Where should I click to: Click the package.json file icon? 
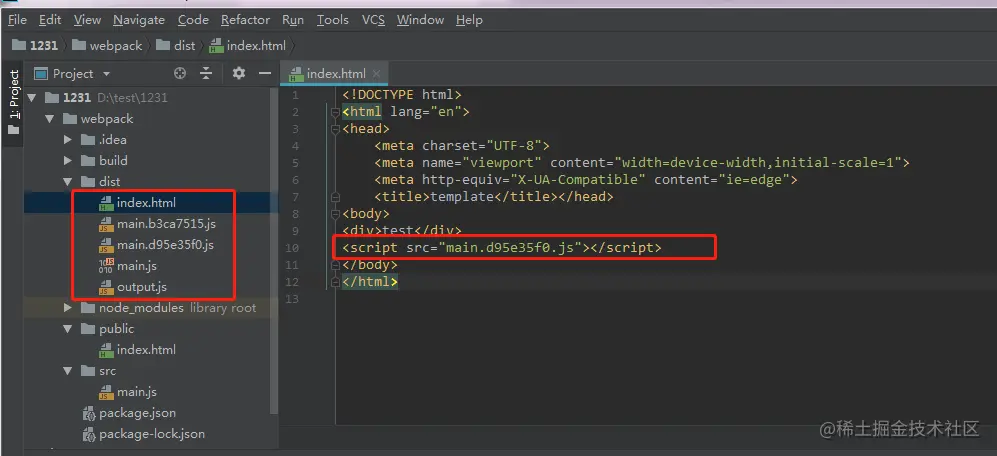click(x=89, y=413)
